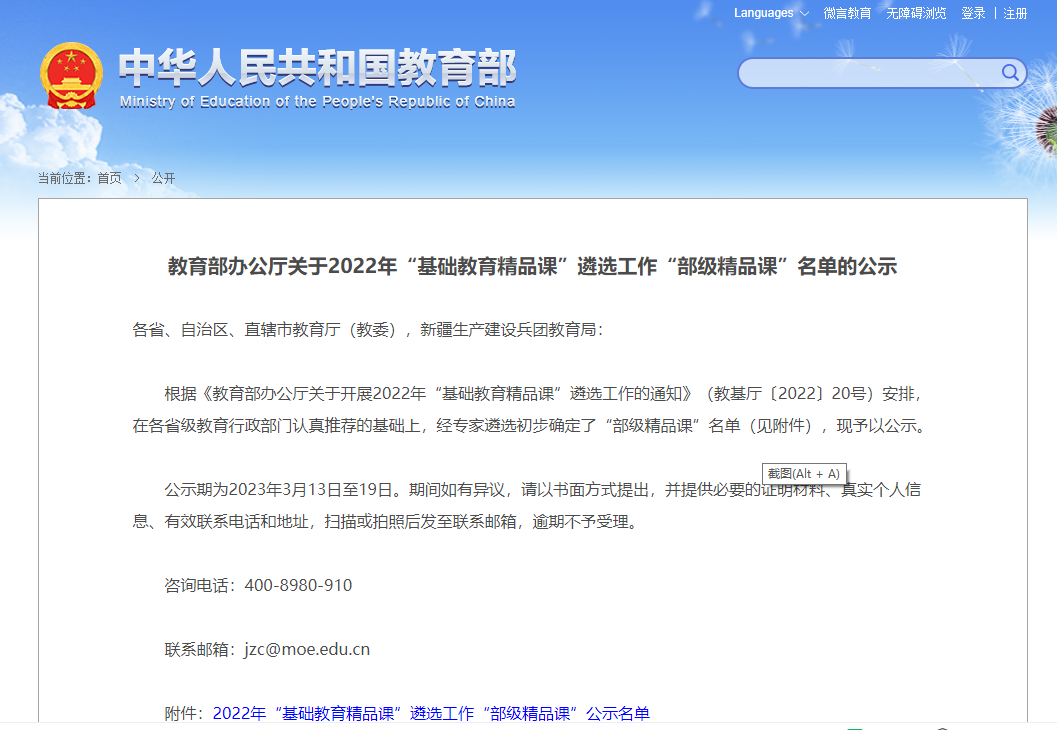Open the 微言教育 link
Image resolution: width=1057 pixels, height=730 pixels.
847,13
